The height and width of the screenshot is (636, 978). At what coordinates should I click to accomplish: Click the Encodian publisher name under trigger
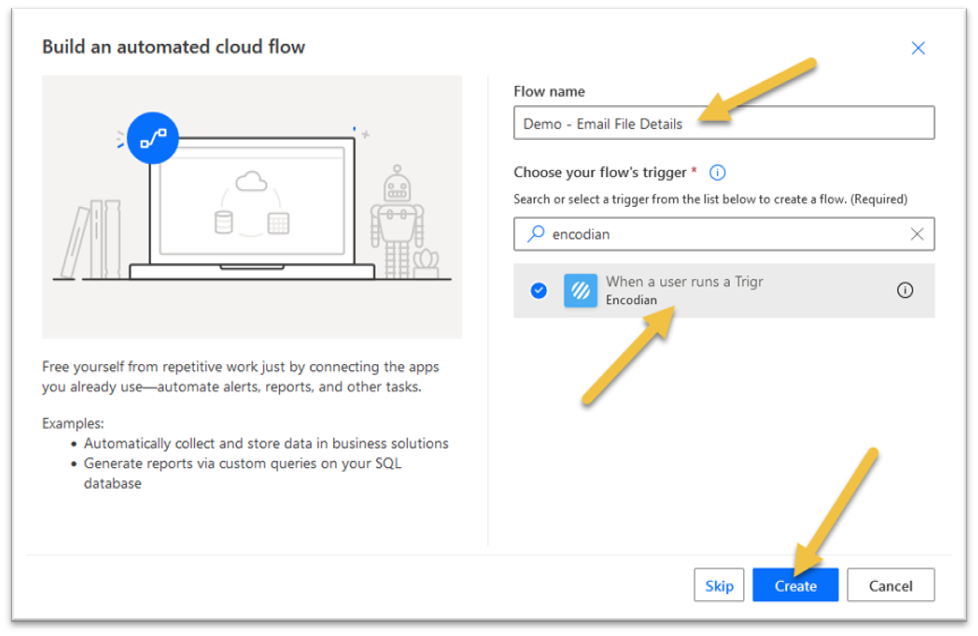631,300
